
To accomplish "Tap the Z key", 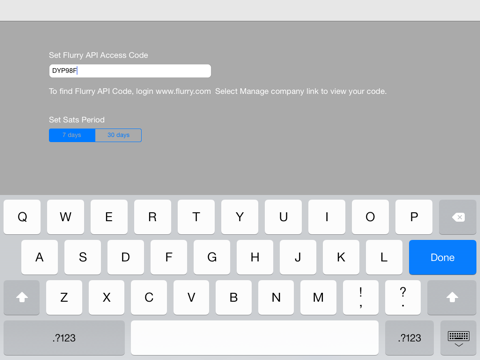I will (64, 297).
